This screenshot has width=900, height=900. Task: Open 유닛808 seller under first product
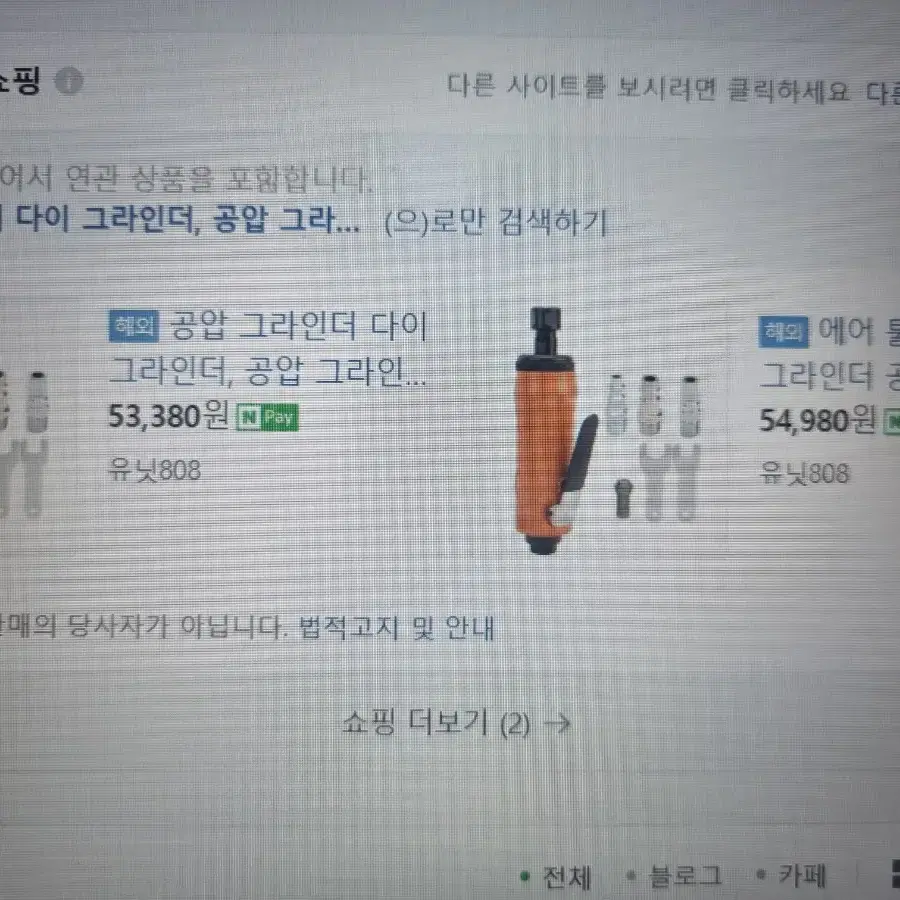(x=155, y=470)
